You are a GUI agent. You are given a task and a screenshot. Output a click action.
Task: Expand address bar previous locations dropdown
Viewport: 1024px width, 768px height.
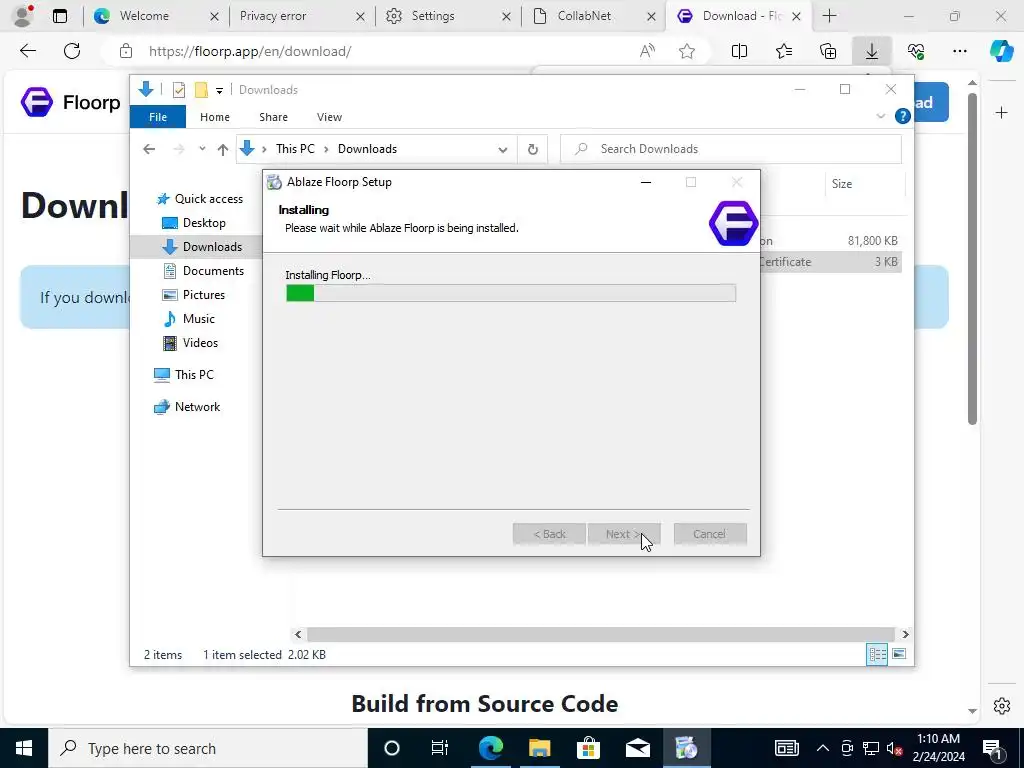click(503, 150)
